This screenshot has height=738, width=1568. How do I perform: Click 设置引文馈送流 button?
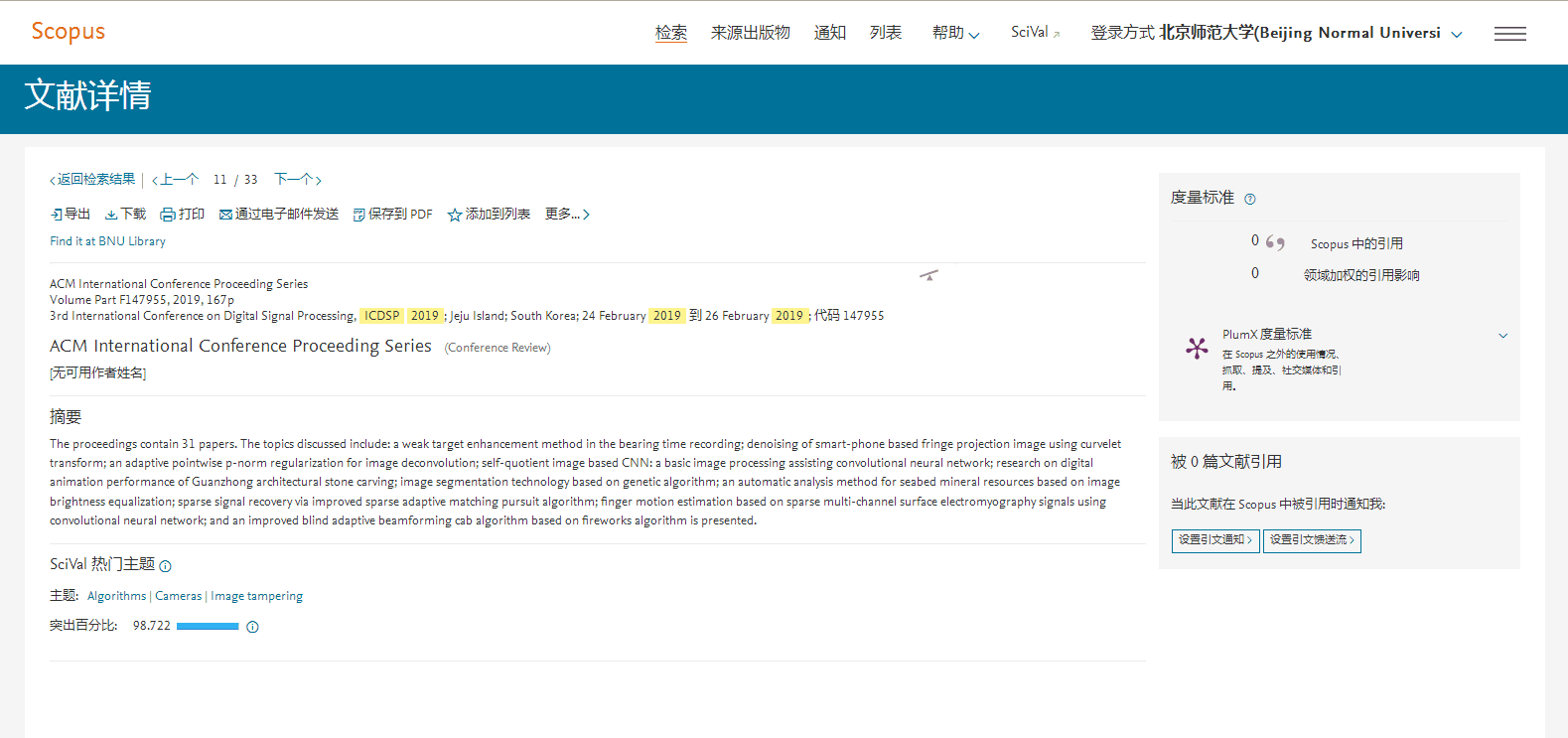click(1312, 540)
